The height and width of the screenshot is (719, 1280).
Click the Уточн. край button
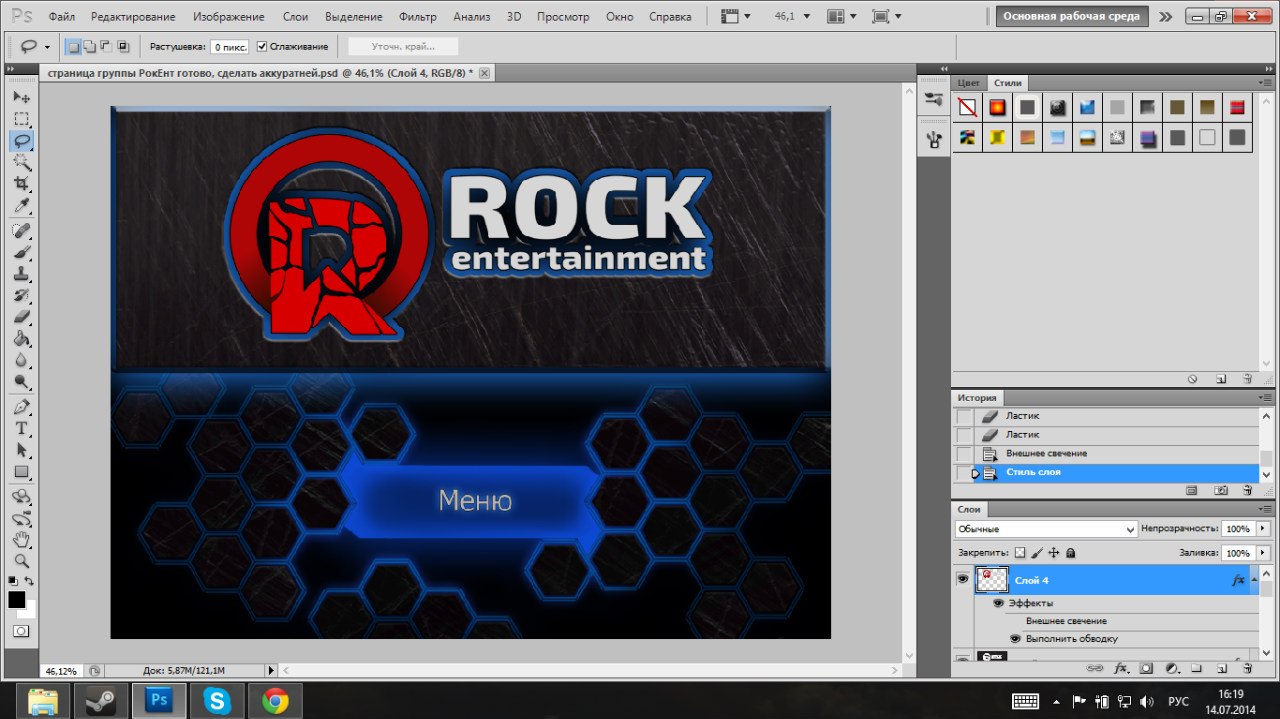[x=403, y=47]
